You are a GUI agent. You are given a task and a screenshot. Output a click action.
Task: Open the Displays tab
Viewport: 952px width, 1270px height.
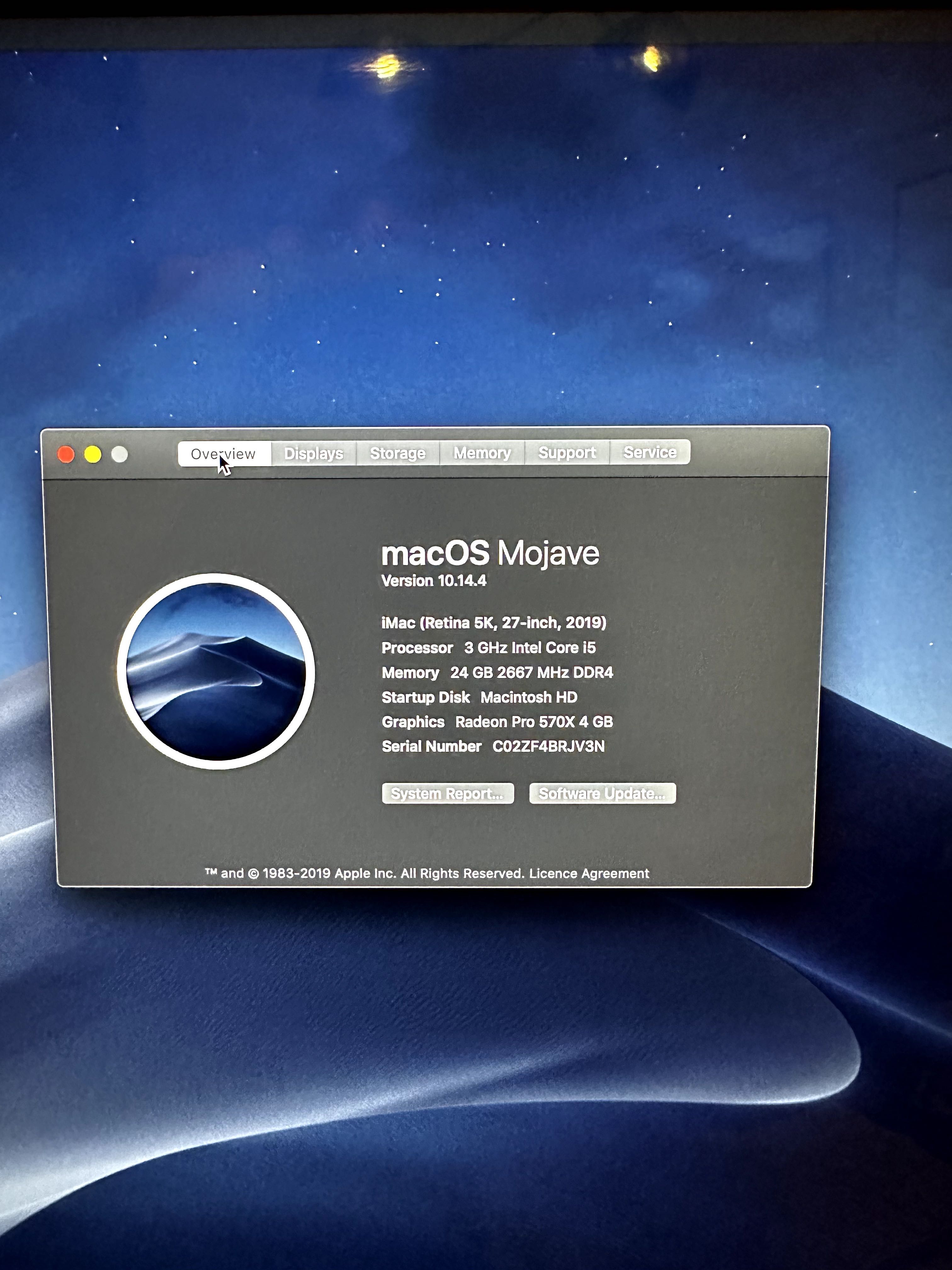[314, 454]
